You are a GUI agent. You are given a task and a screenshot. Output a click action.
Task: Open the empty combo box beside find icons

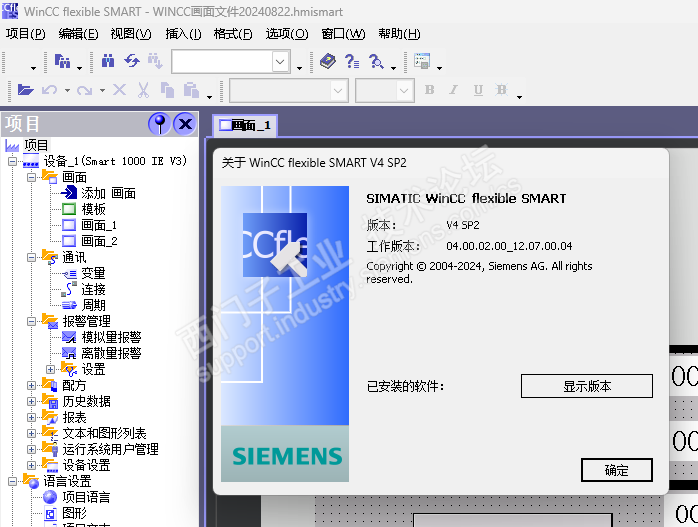pyautogui.click(x=280, y=61)
